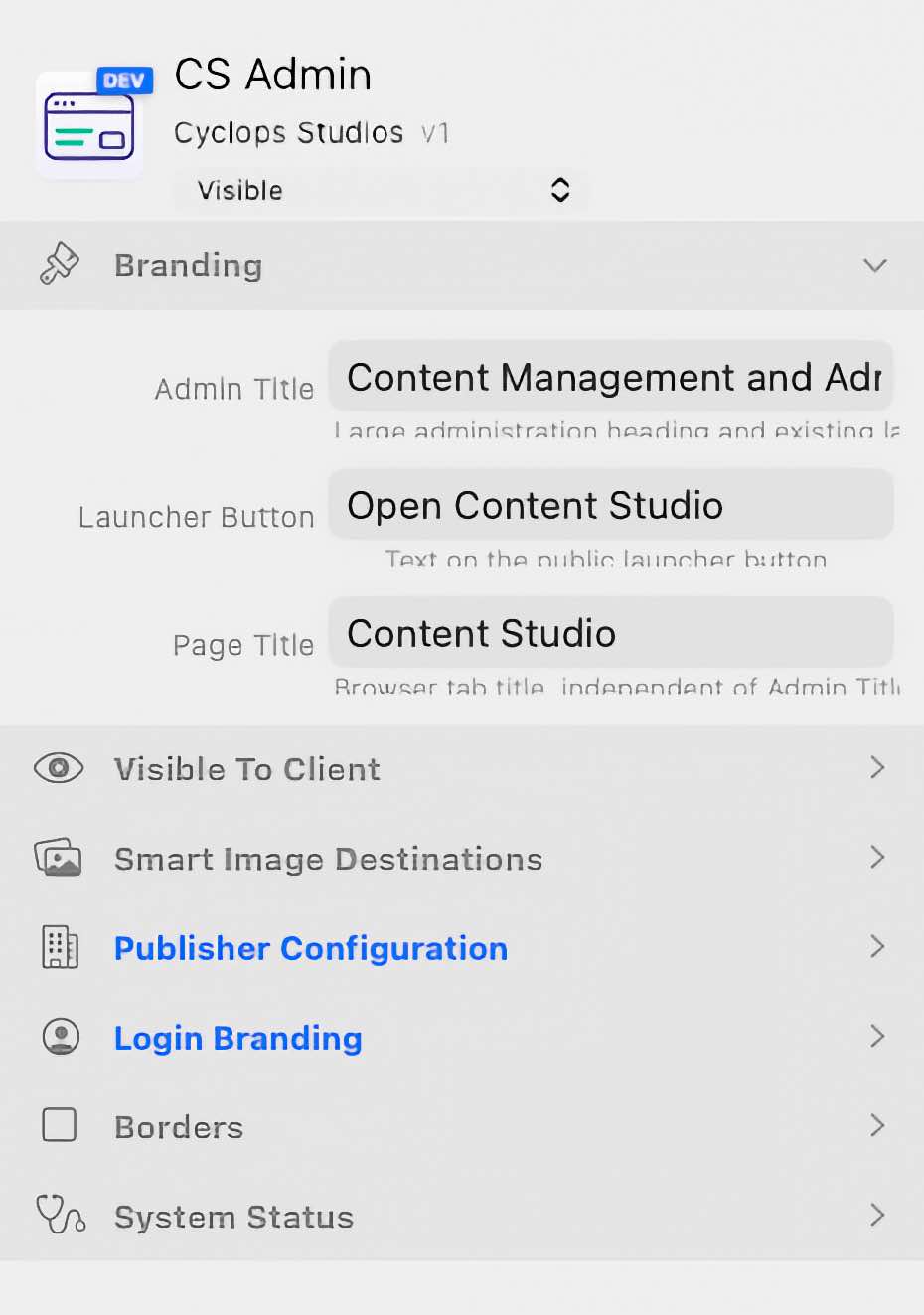Click the Launcher Button field label
The height and width of the screenshot is (1315, 924).
coord(197,517)
